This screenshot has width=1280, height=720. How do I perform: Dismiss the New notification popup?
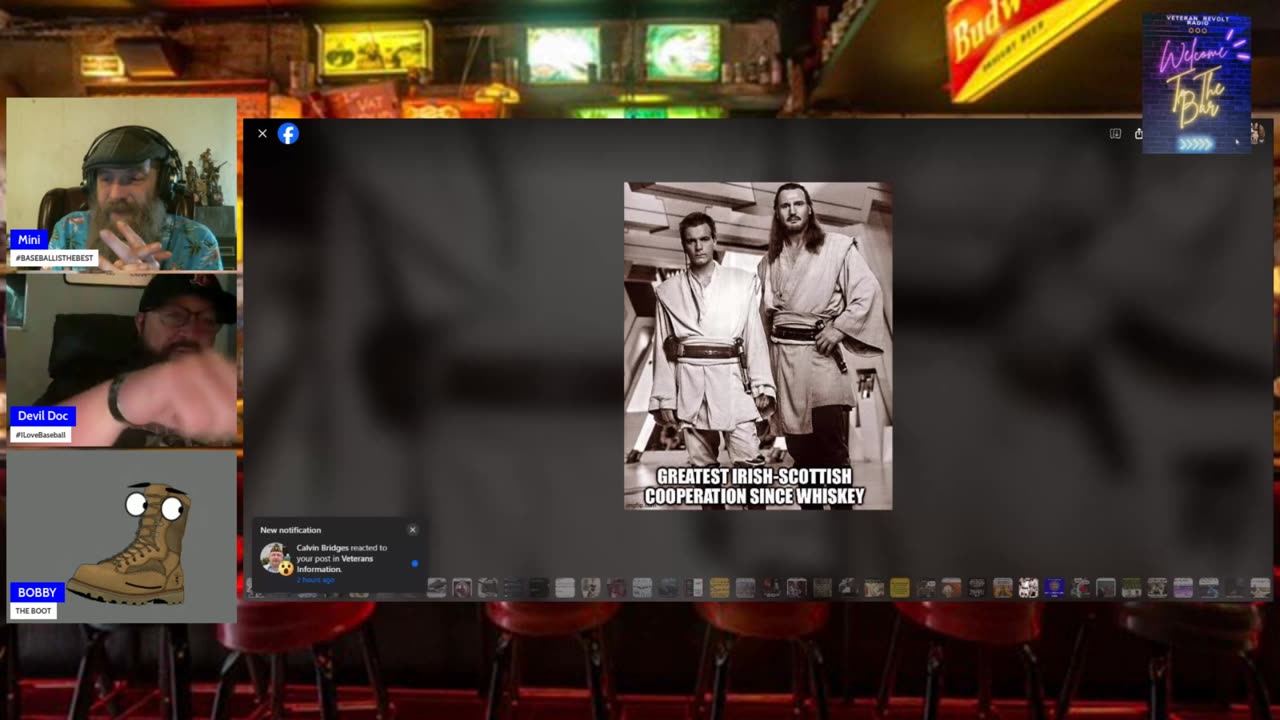tap(412, 530)
